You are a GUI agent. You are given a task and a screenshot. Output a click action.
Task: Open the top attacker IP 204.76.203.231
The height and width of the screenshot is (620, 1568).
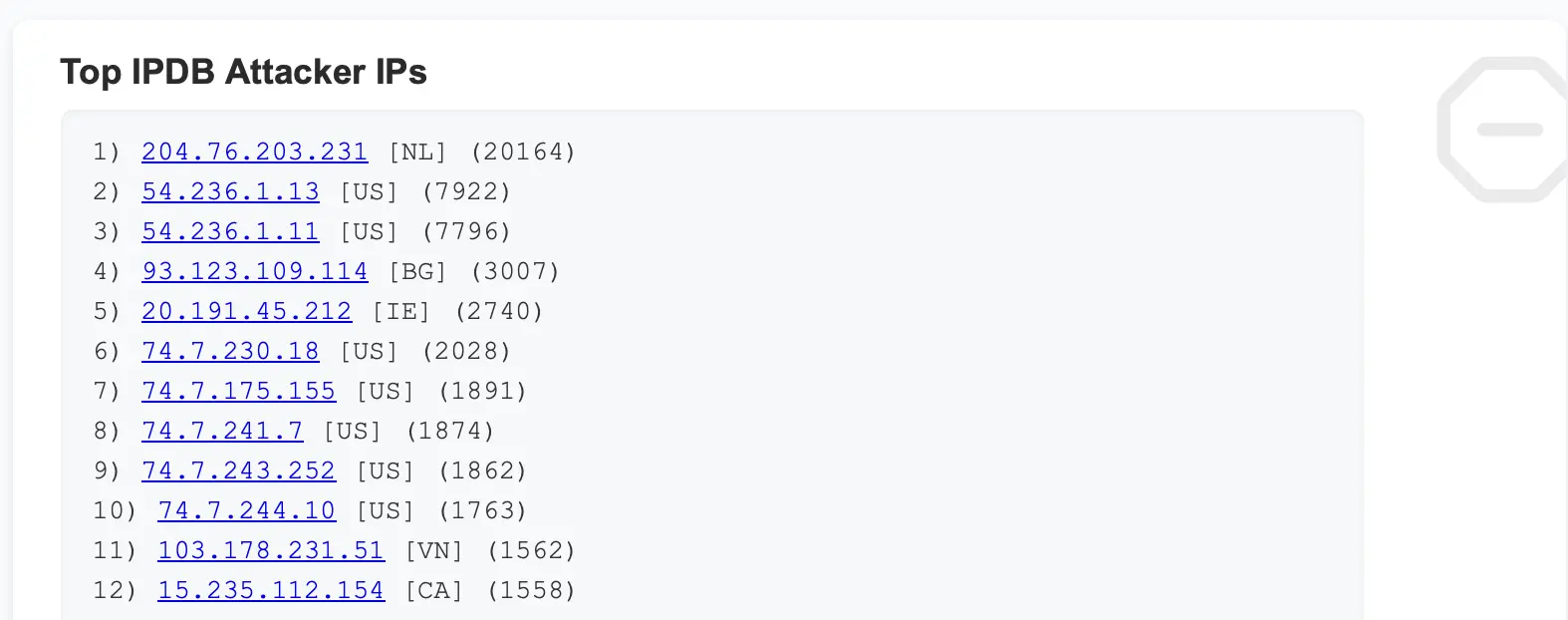(x=254, y=152)
